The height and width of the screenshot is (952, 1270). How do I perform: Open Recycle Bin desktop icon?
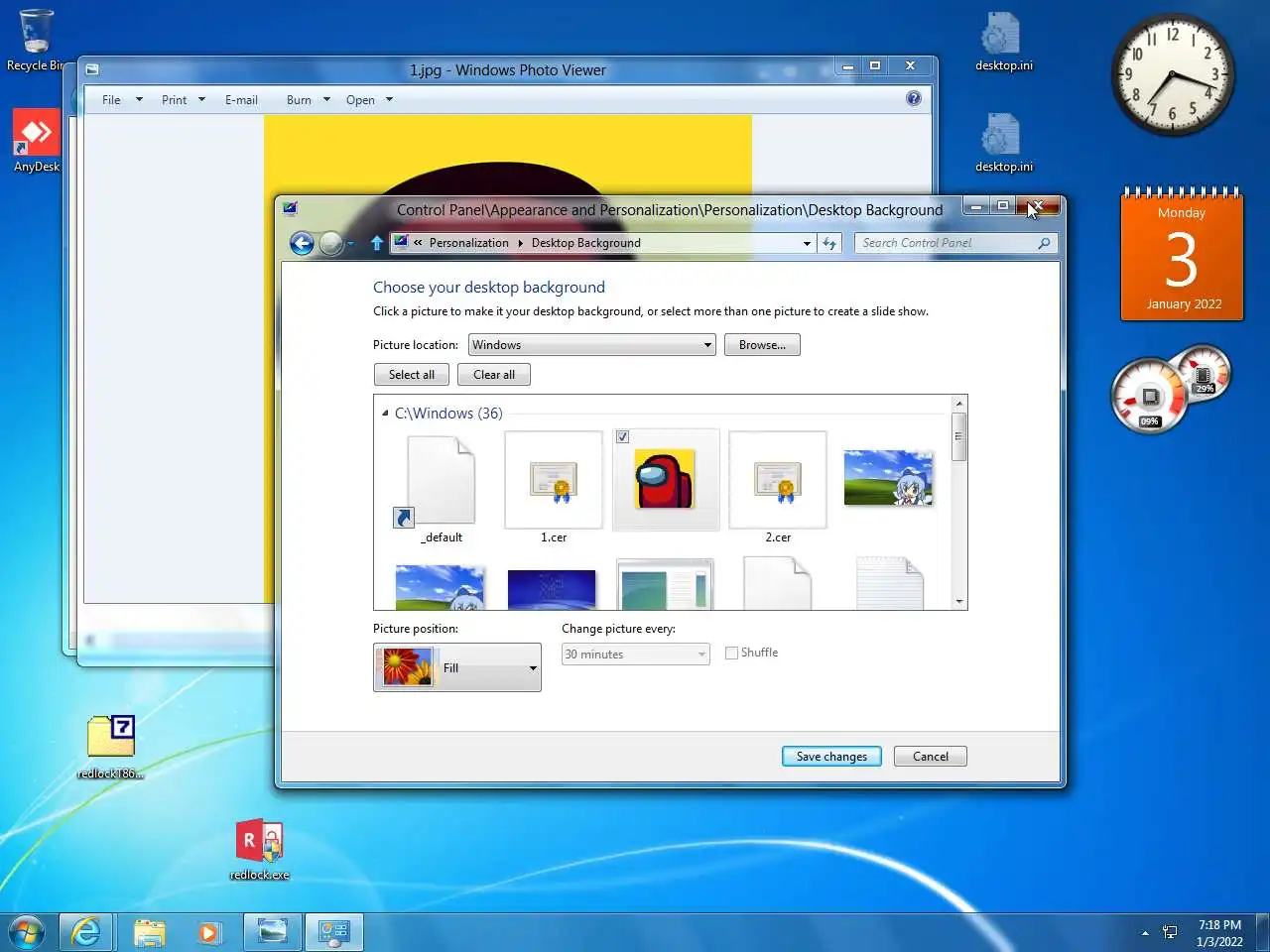36,40
